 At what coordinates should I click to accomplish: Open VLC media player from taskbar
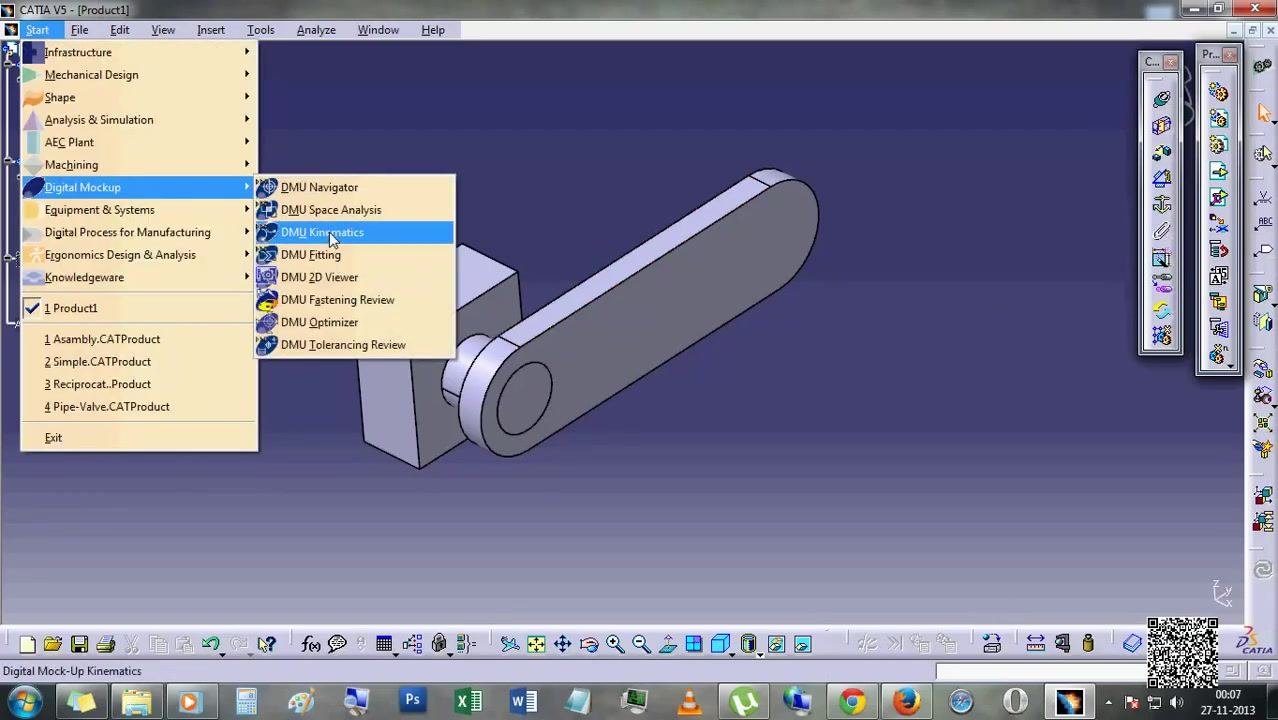[689, 701]
